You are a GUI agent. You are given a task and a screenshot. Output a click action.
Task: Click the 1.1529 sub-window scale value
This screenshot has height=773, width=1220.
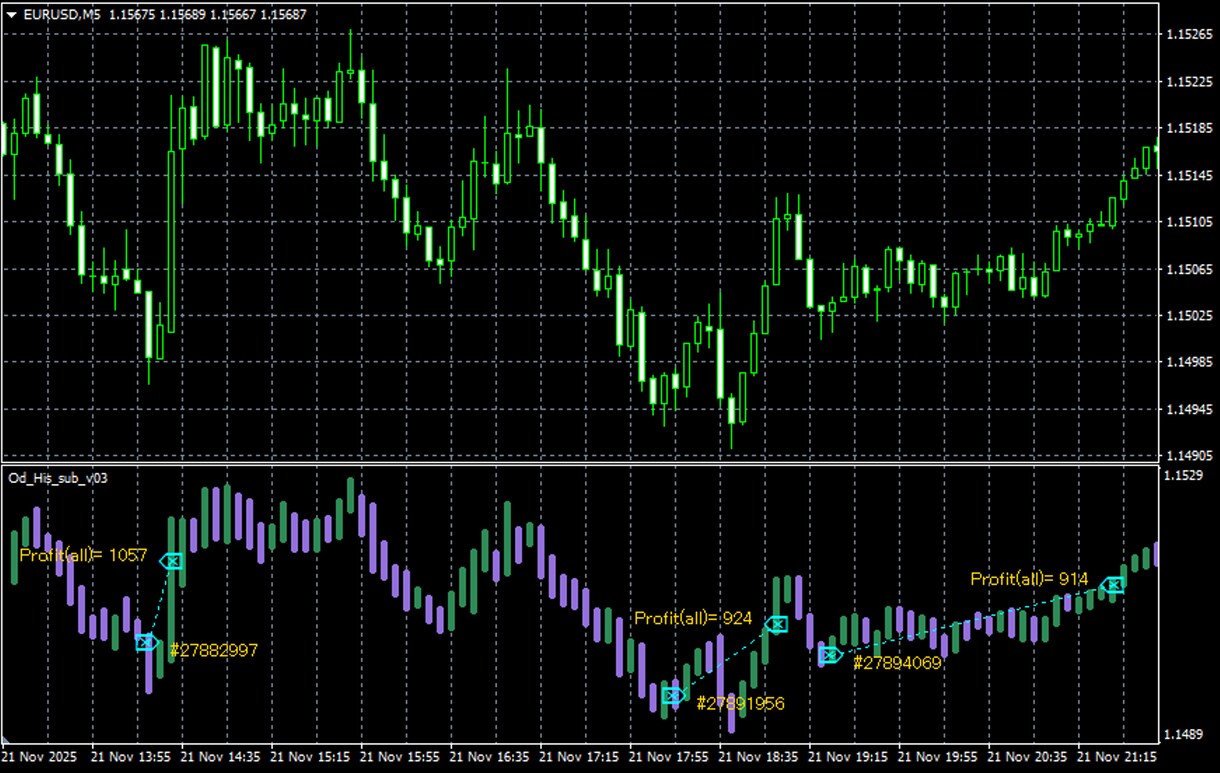coord(1185,475)
